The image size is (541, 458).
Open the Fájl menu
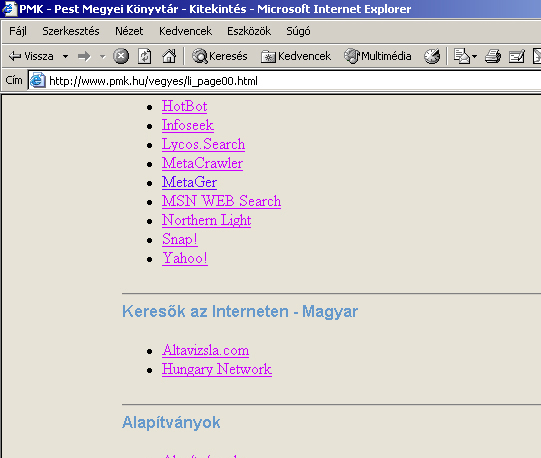coord(18,31)
